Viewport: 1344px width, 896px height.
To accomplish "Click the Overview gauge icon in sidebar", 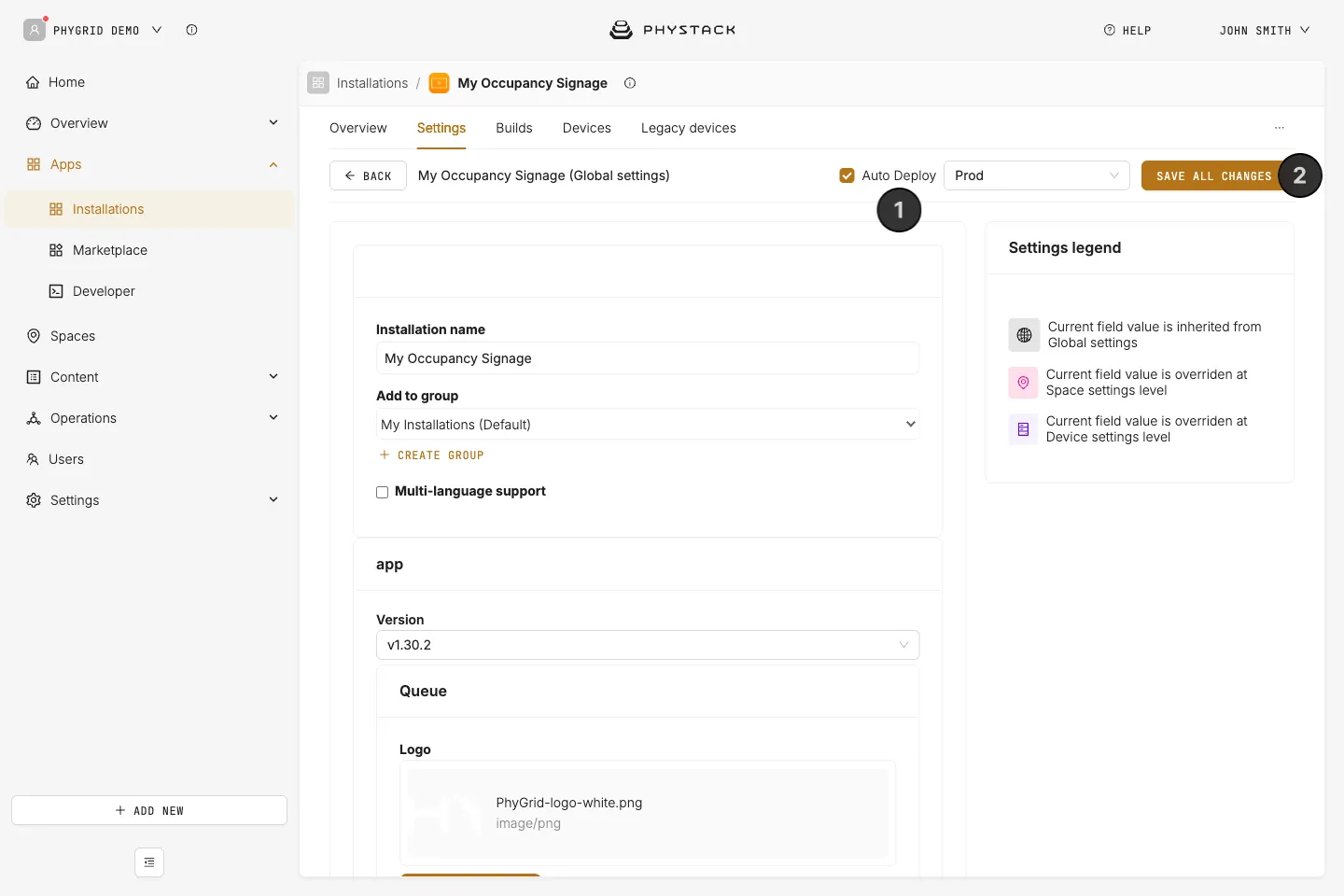I will click(x=34, y=123).
